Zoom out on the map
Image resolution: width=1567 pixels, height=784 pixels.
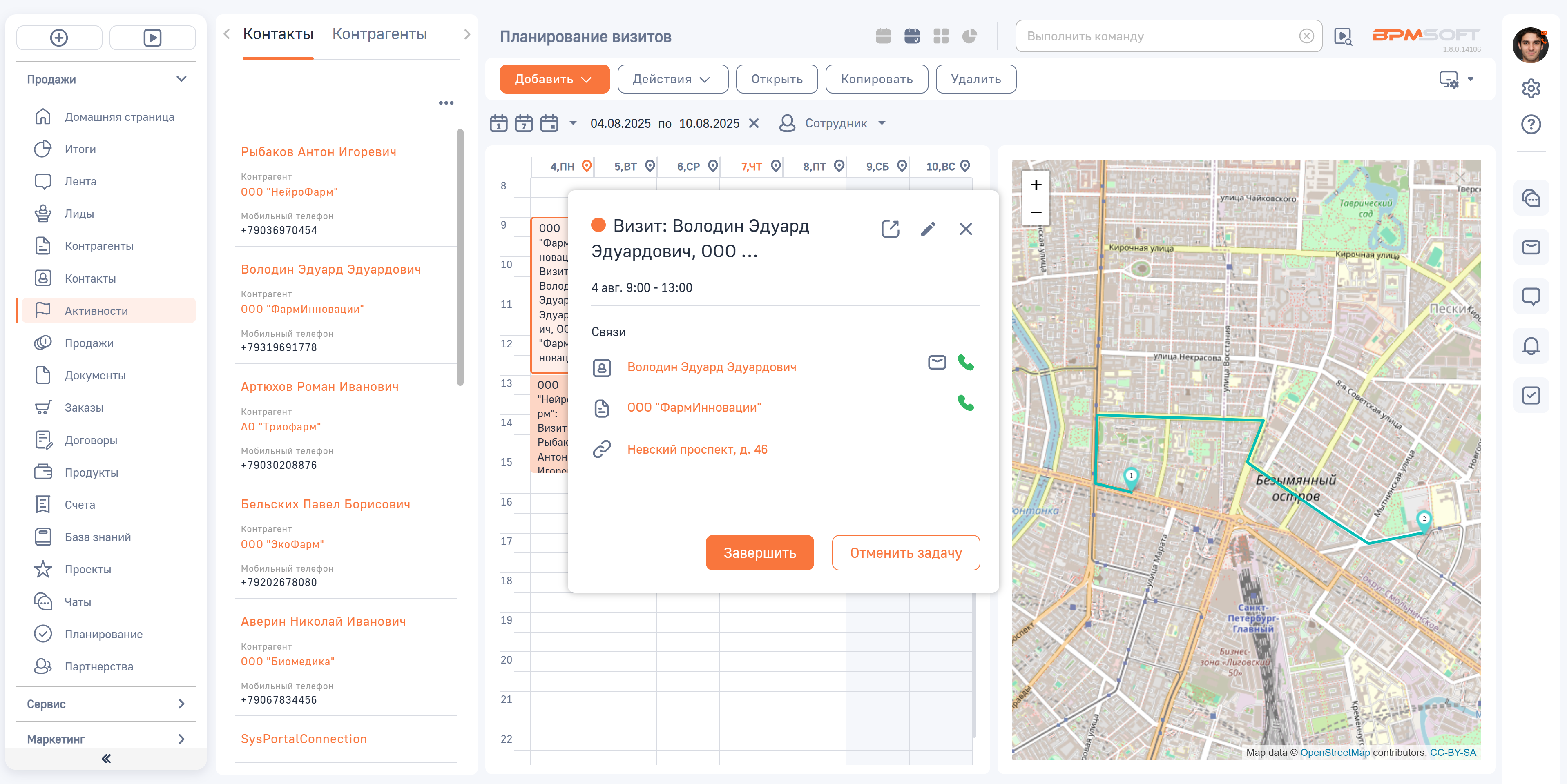(1036, 212)
